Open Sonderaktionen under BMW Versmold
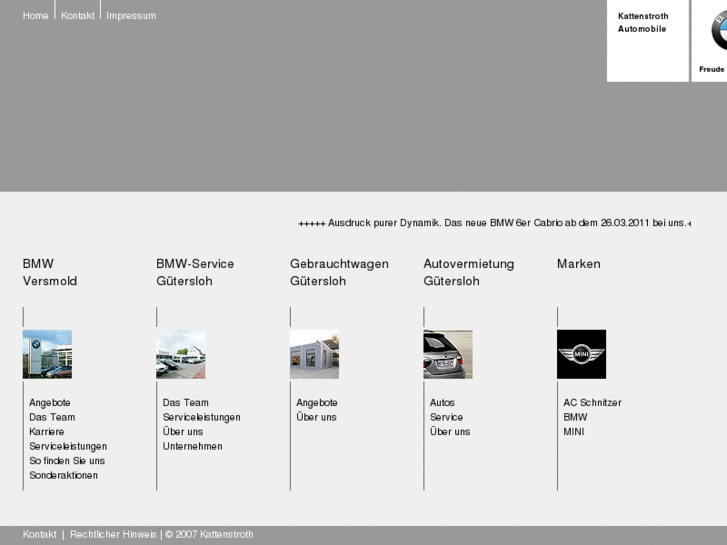The image size is (727, 545). 64,475
